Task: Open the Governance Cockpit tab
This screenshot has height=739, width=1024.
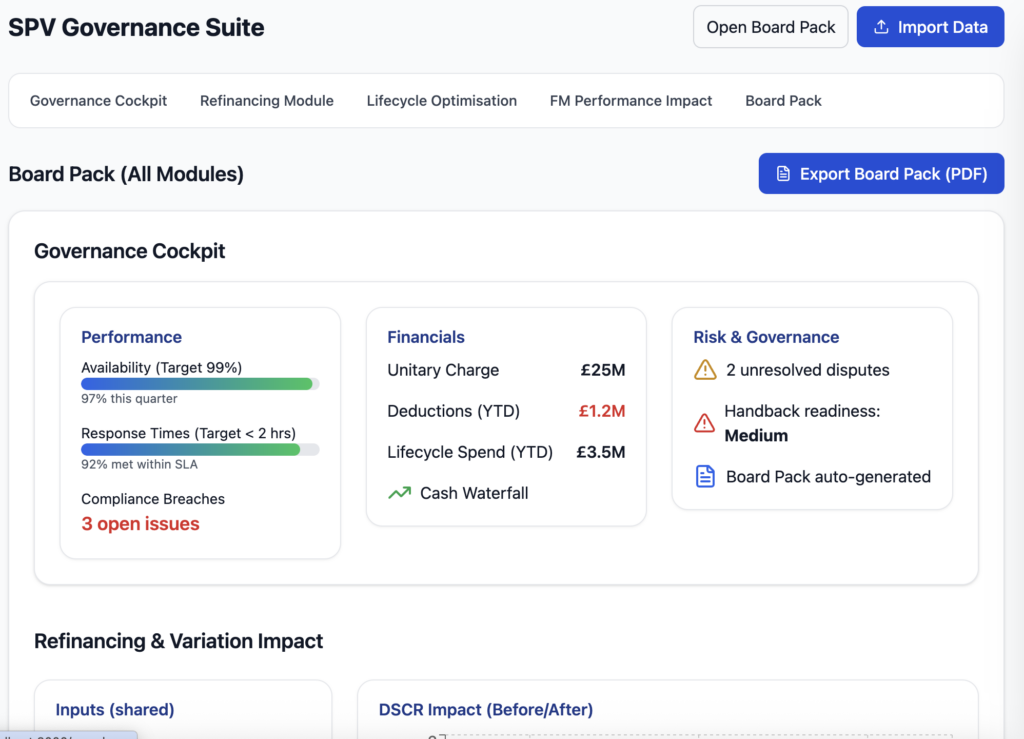Action: pyautogui.click(x=98, y=101)
